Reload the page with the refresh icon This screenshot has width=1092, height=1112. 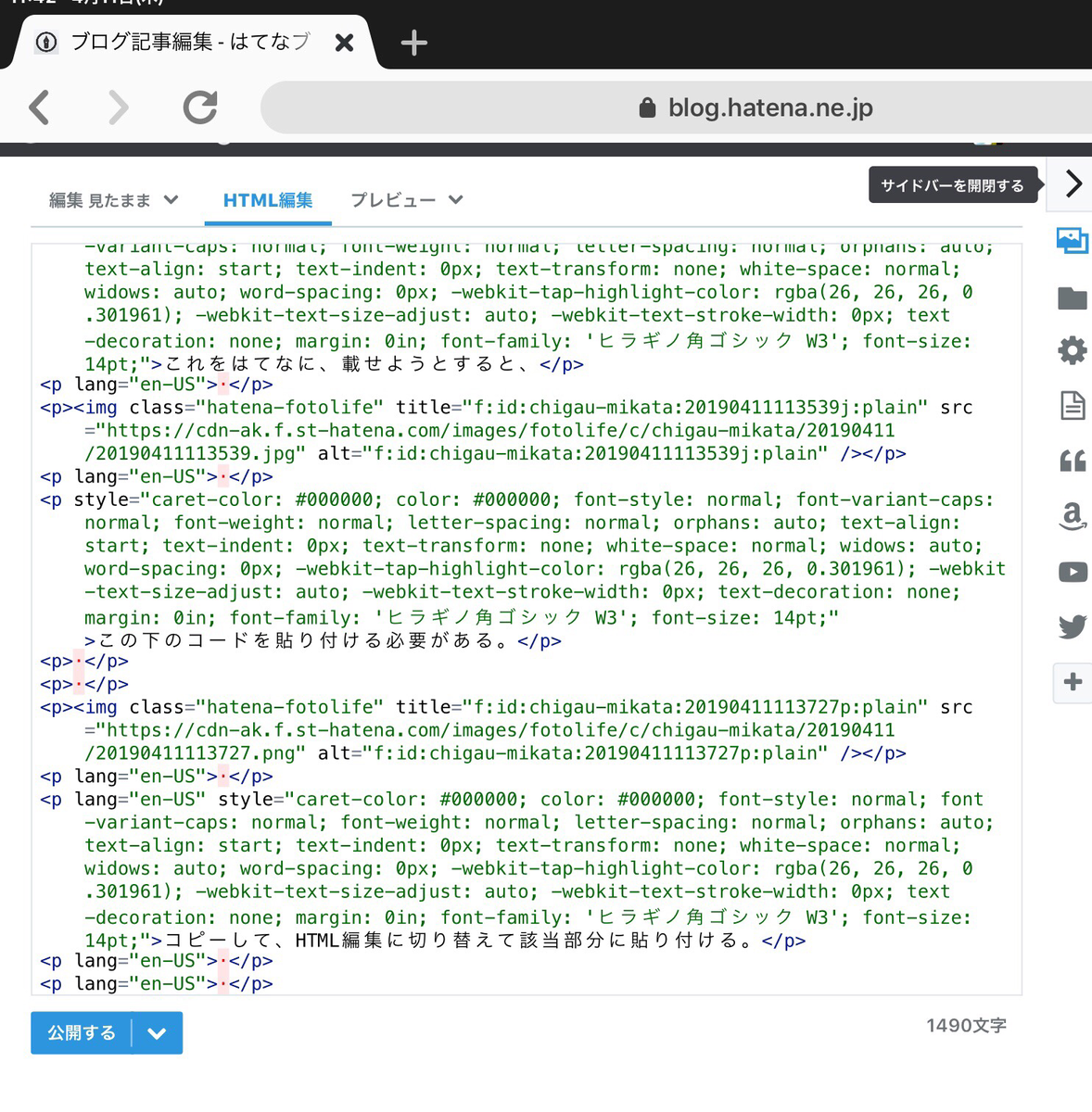199,108
